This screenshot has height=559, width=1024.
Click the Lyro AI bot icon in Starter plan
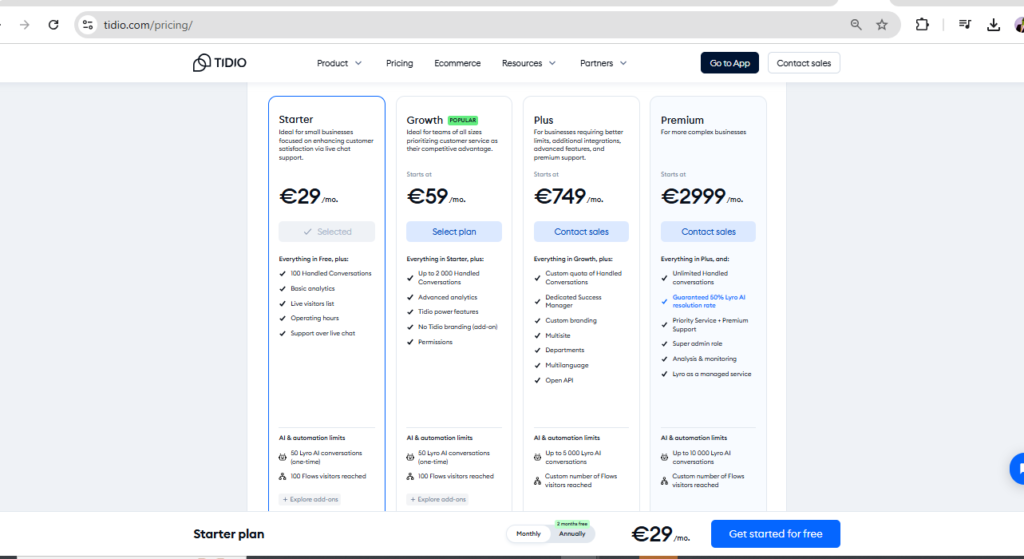[283, 457]
